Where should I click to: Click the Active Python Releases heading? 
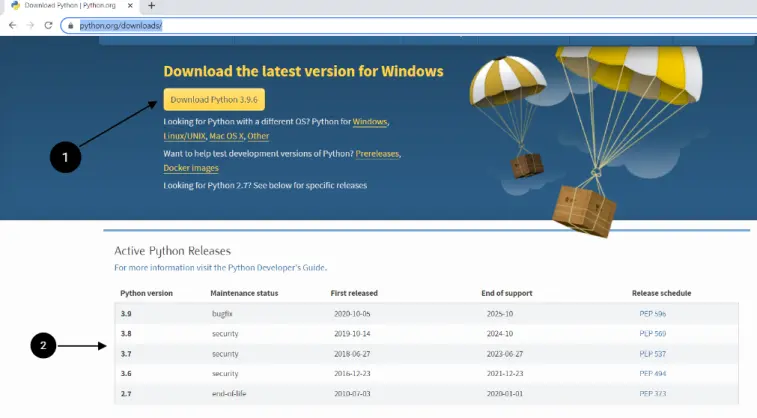172,251
